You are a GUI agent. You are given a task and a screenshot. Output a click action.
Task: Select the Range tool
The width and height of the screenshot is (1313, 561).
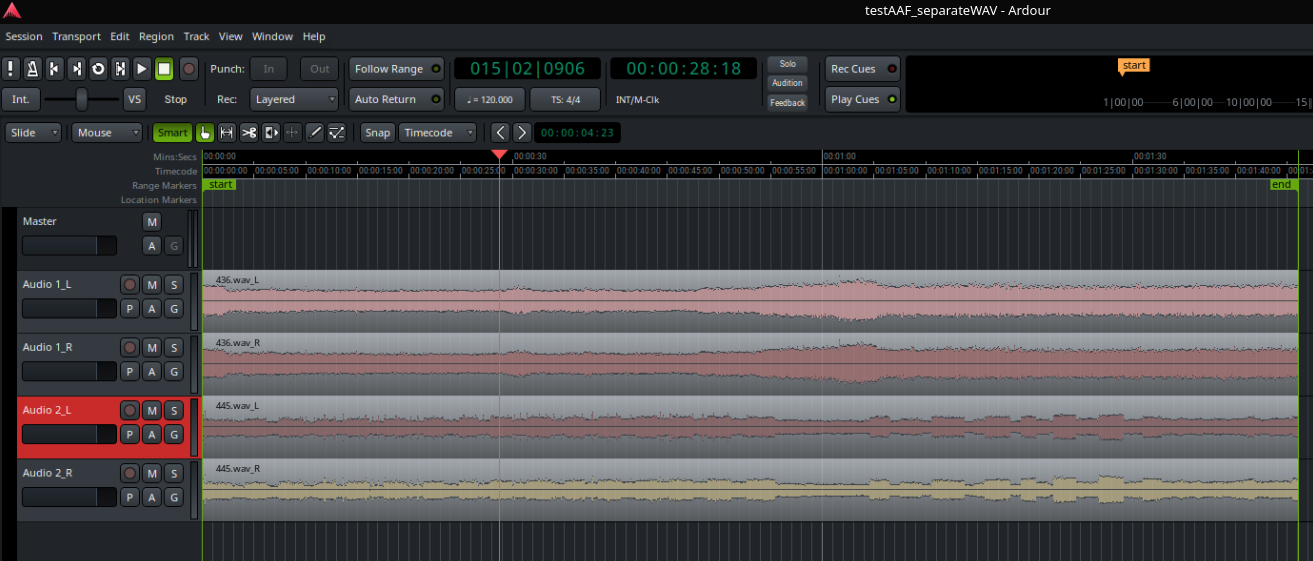pos(227,133)
